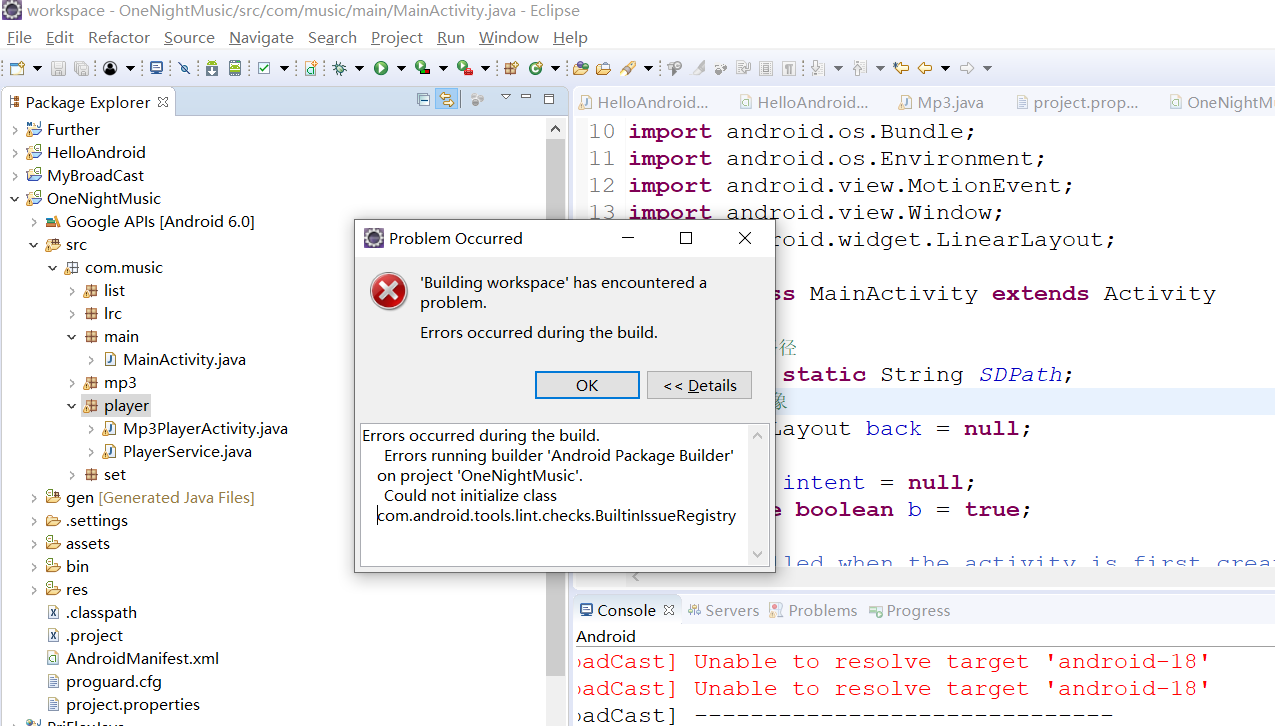Select Mp3PlayerActivity.java in the tree
The width and height of the screenshot is (1275, 726).
[x=205, y=429]
